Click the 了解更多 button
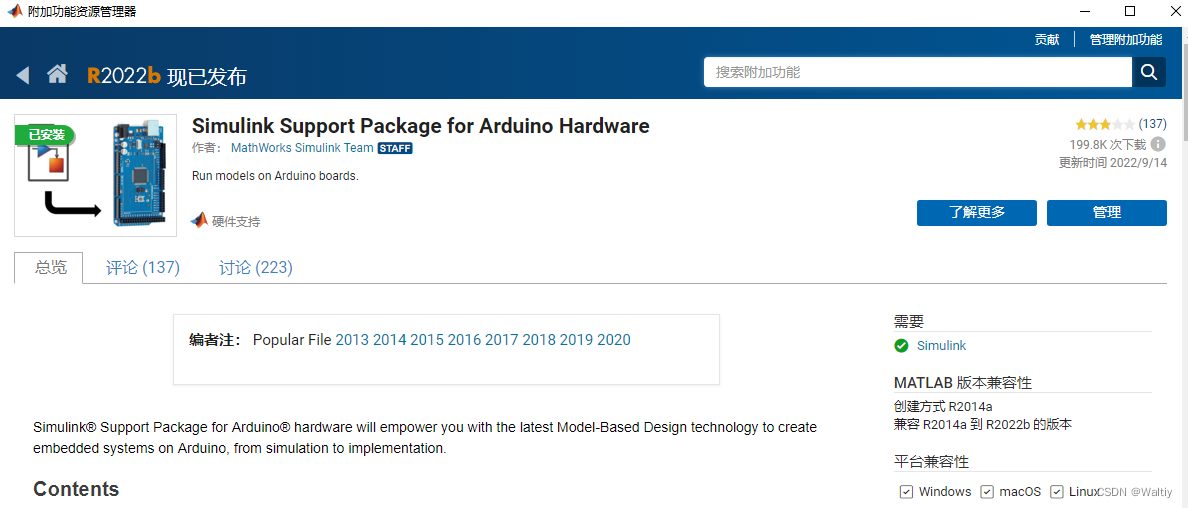Viewport: 1188px width, 508px height. coord(977,213)
